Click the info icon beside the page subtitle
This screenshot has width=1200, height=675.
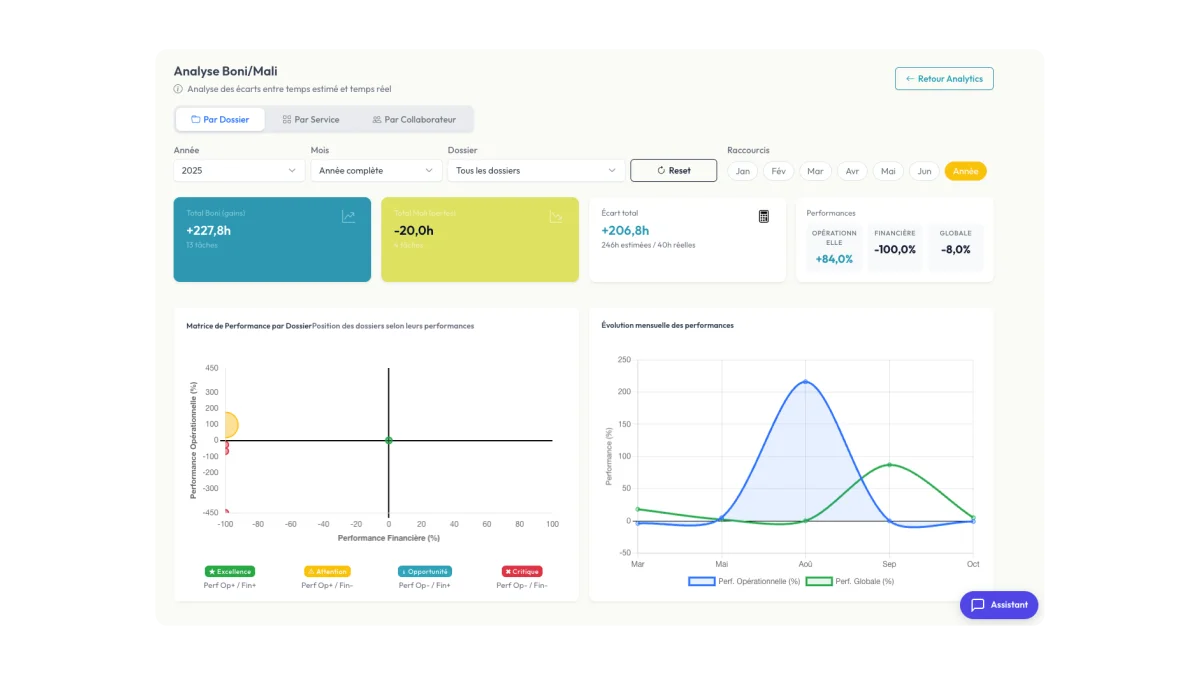pos(178,89)
